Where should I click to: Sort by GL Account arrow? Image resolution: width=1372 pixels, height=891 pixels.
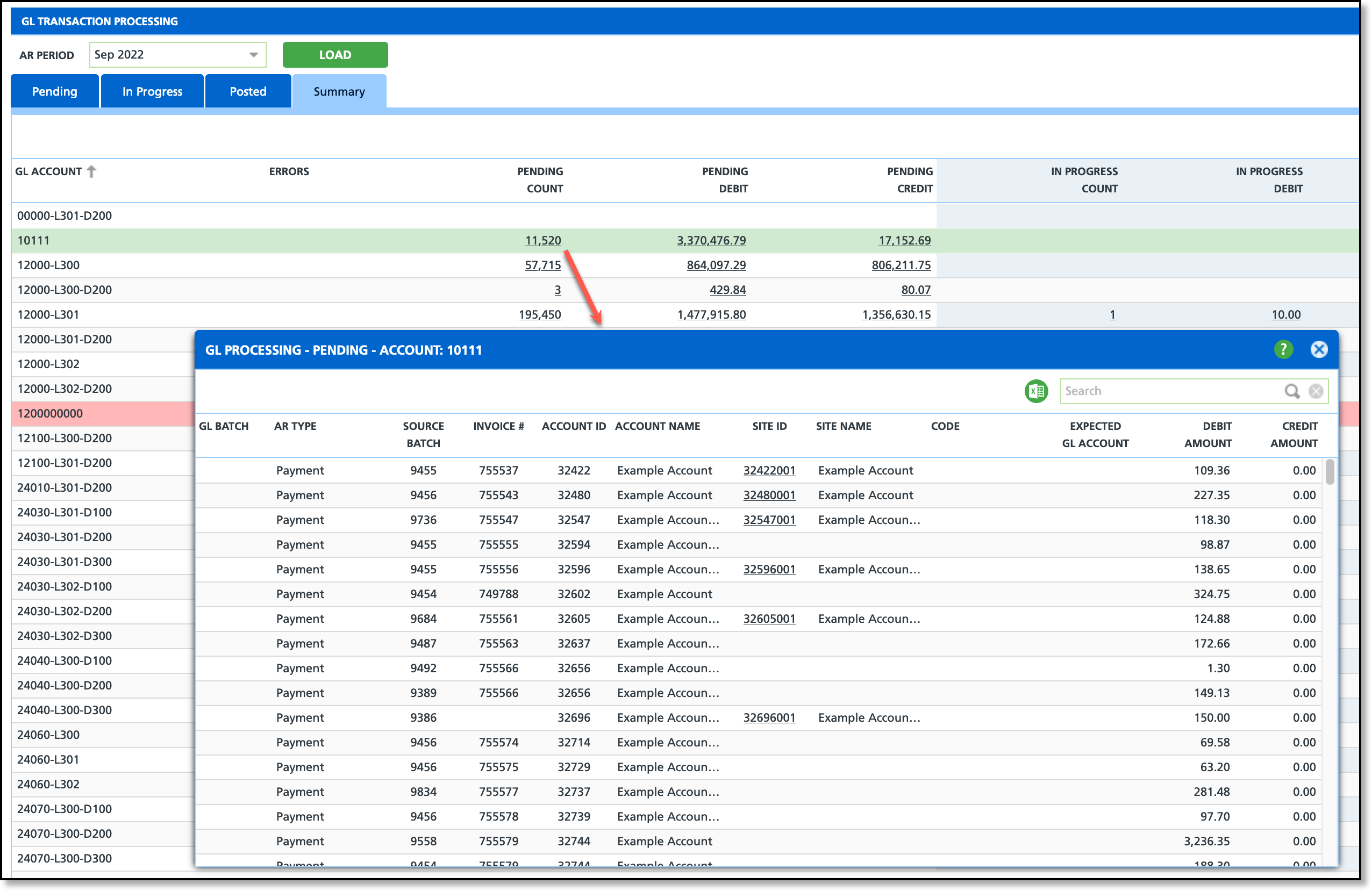click(91, 171)
